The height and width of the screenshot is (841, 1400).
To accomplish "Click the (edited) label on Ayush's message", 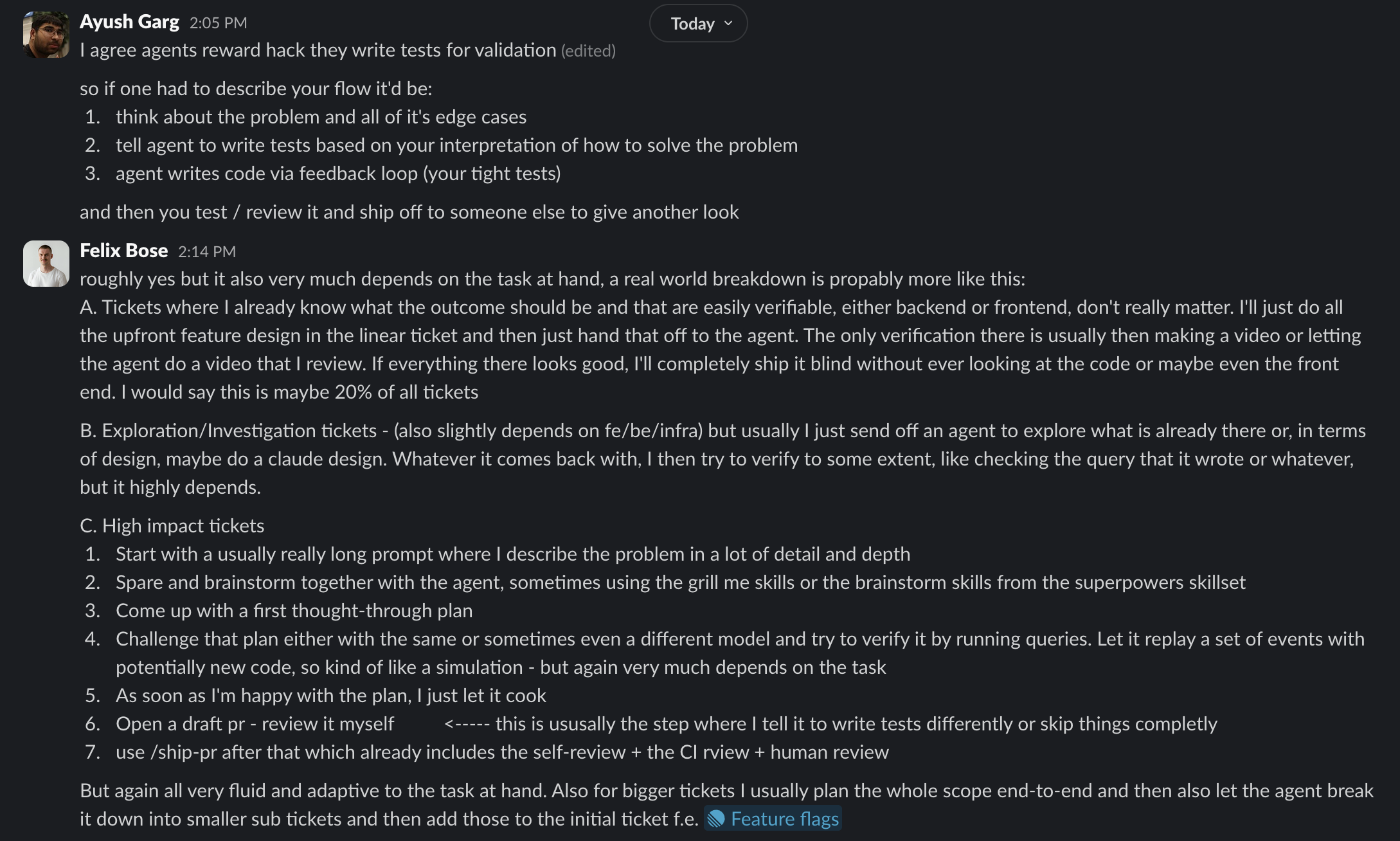I will coord(588,51).
